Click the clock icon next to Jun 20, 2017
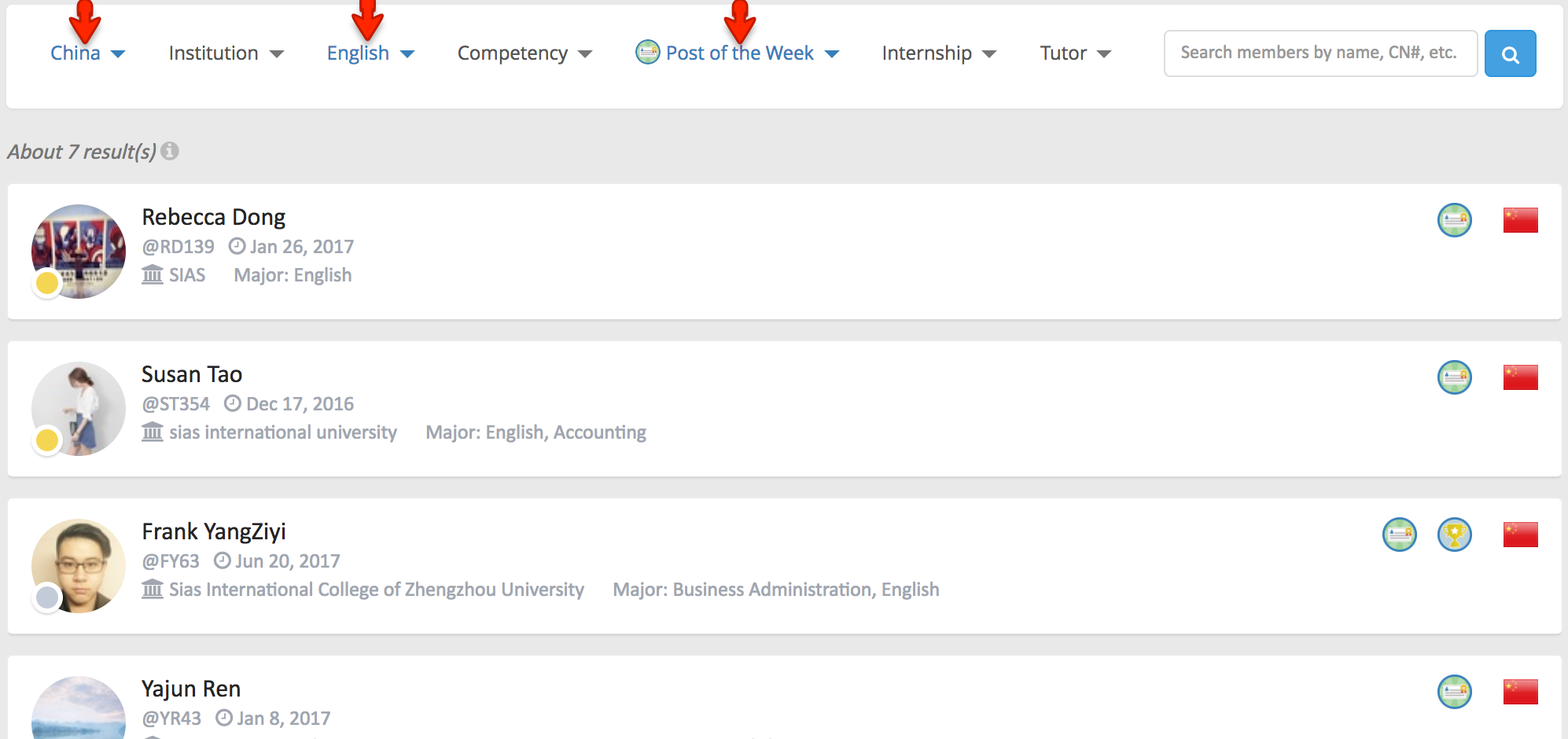Image resolution: width=1568 pixels, height=739 pixels. pyautogui.click(x=222, y=561)
